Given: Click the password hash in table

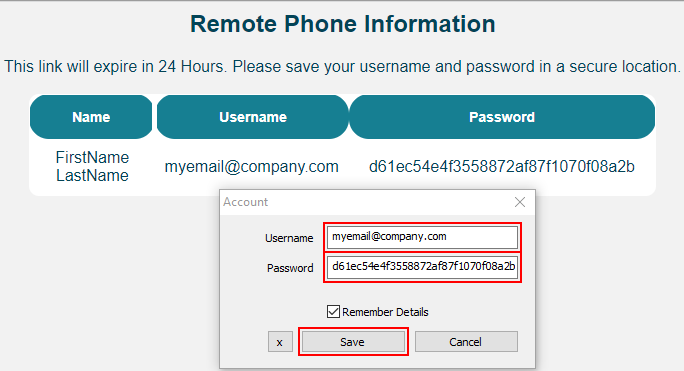Looking at the screenshot, I should pos(502,166).
